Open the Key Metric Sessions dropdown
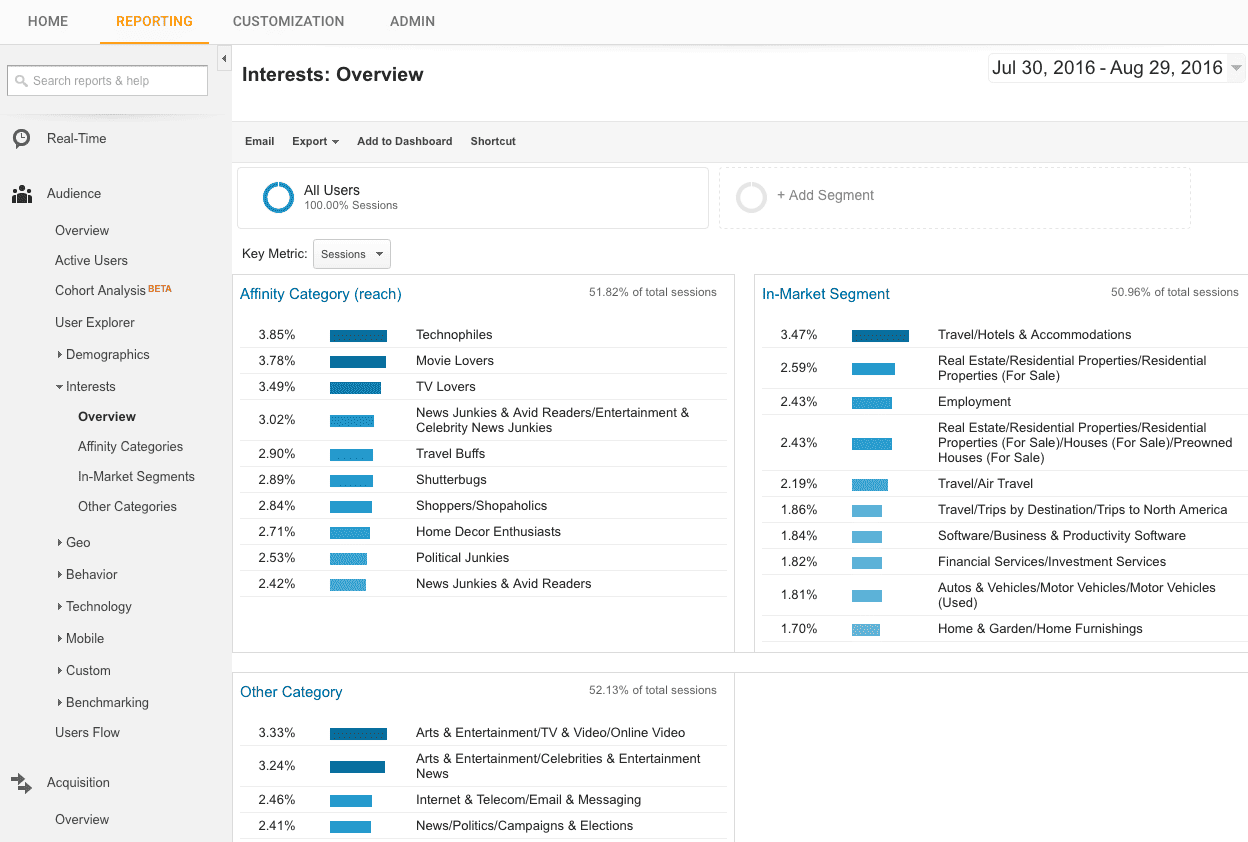Screen dimensions: 1248x842 click(351, 254)
